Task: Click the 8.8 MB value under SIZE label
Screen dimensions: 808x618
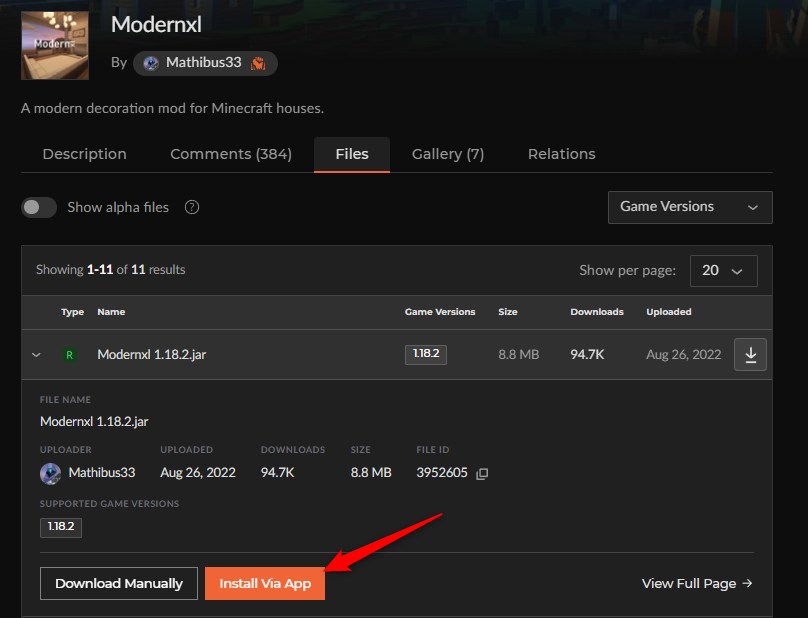Action: pyautogui.click(x=371, y=473)
